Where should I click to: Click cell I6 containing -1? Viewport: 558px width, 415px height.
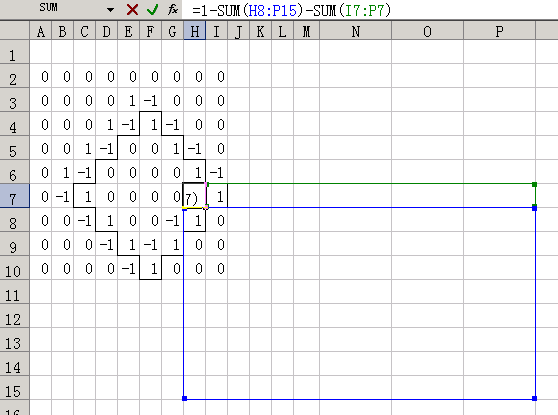coord(216,172)
